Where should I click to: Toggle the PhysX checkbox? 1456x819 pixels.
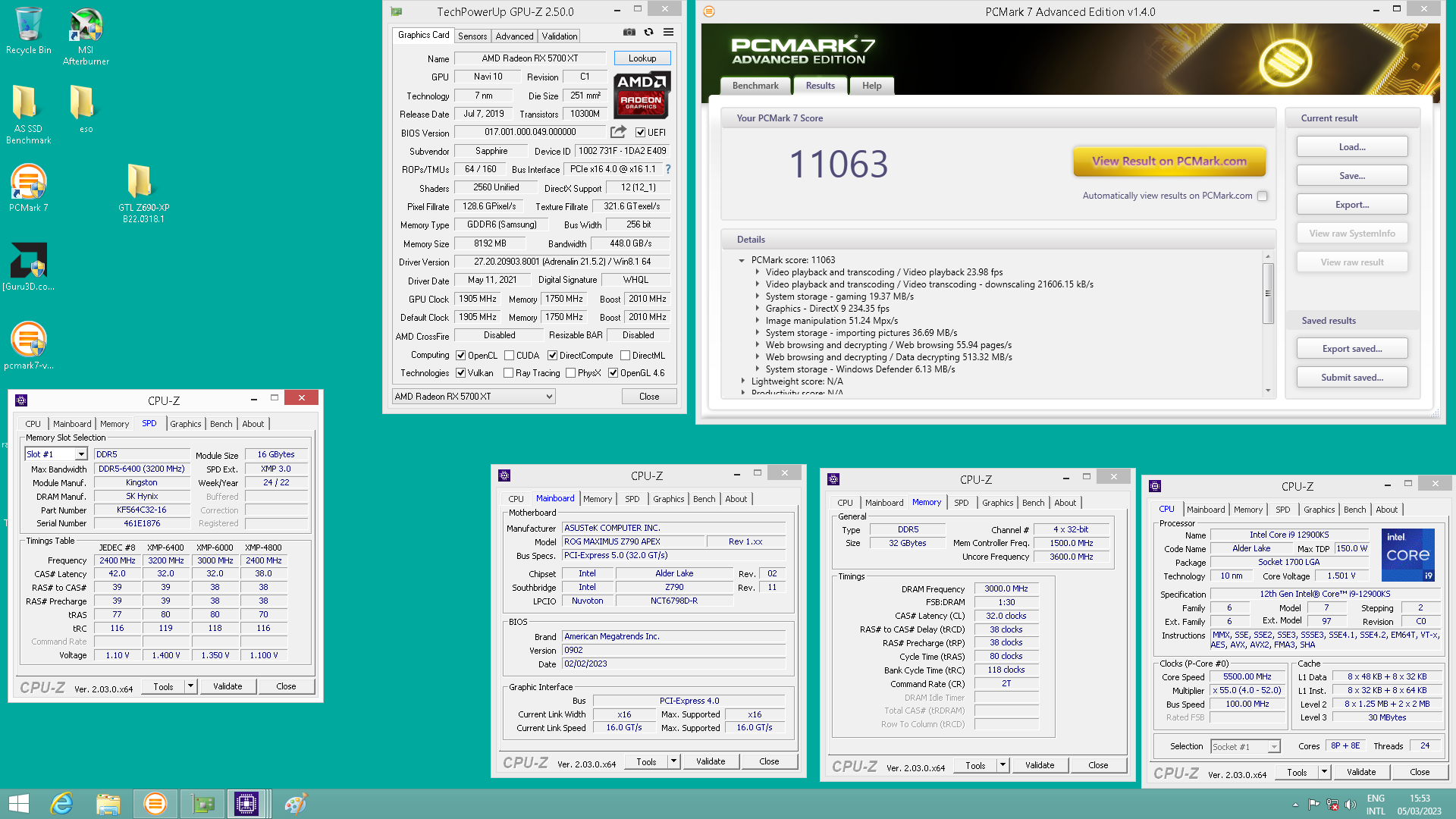pyautogui.click(x=570, y=373)
